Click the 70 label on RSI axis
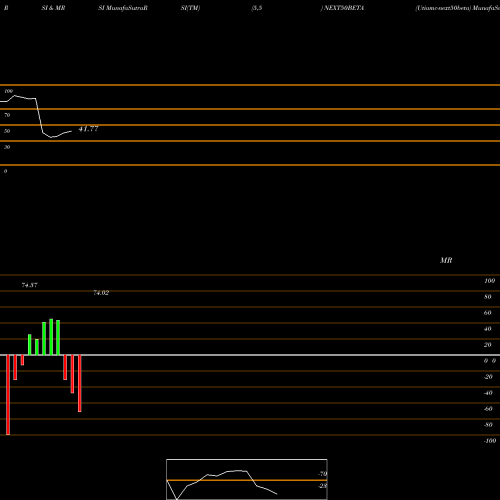 click(7, 115)
